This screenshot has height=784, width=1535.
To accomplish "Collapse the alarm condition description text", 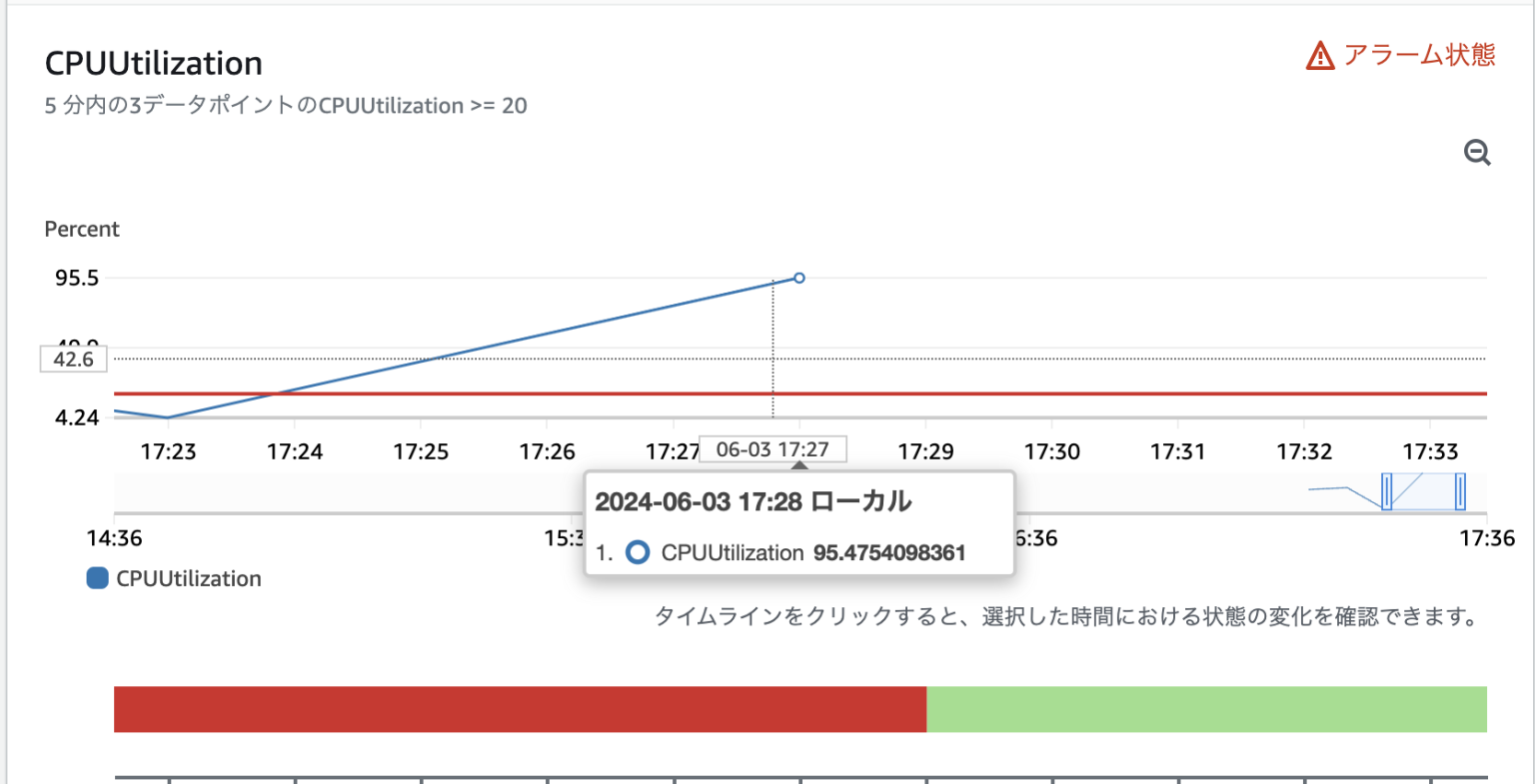I will pyautogui.click(x=285, y=106).
